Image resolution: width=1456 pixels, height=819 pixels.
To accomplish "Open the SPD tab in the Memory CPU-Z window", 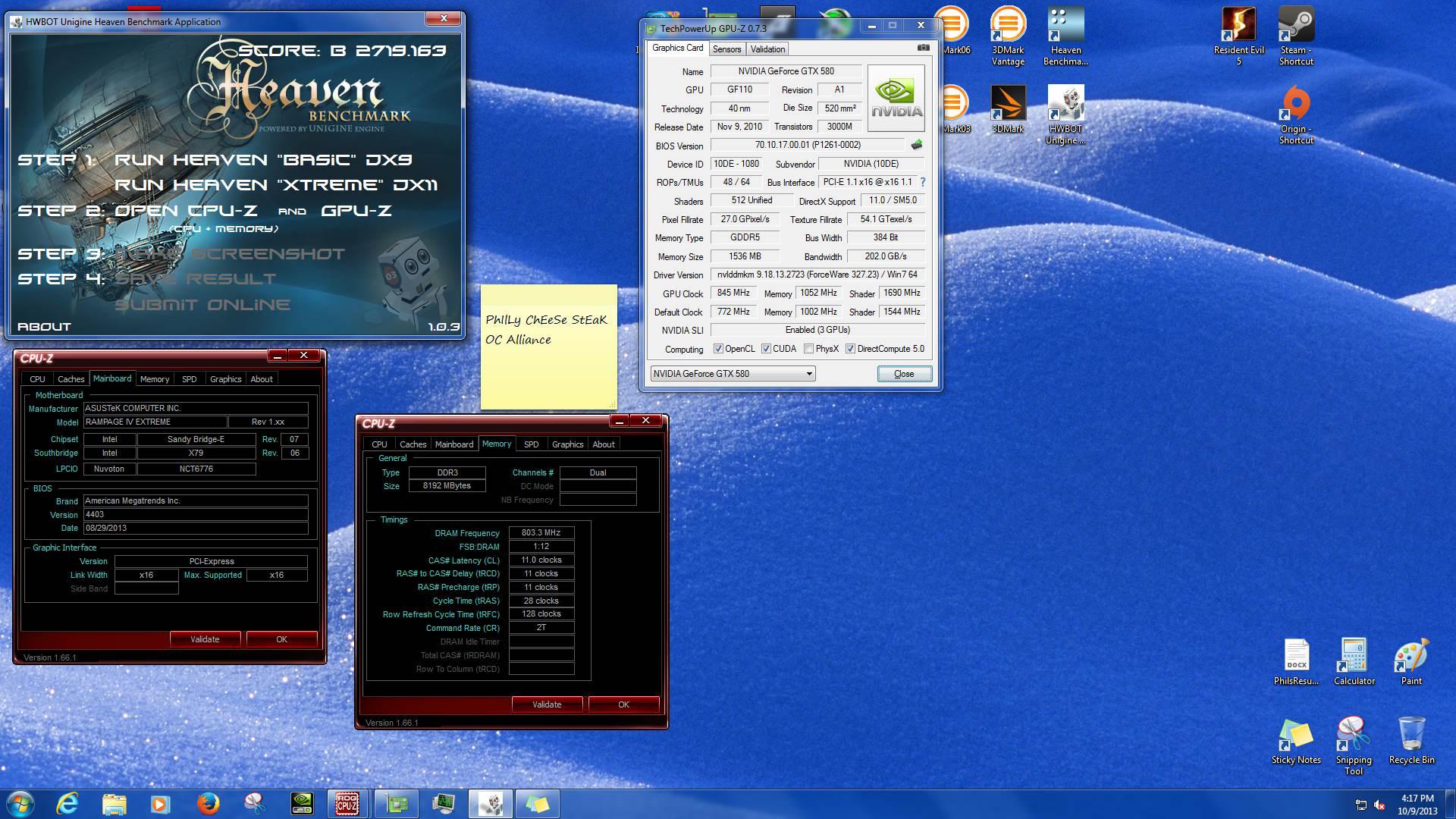I will click(531, 444).
